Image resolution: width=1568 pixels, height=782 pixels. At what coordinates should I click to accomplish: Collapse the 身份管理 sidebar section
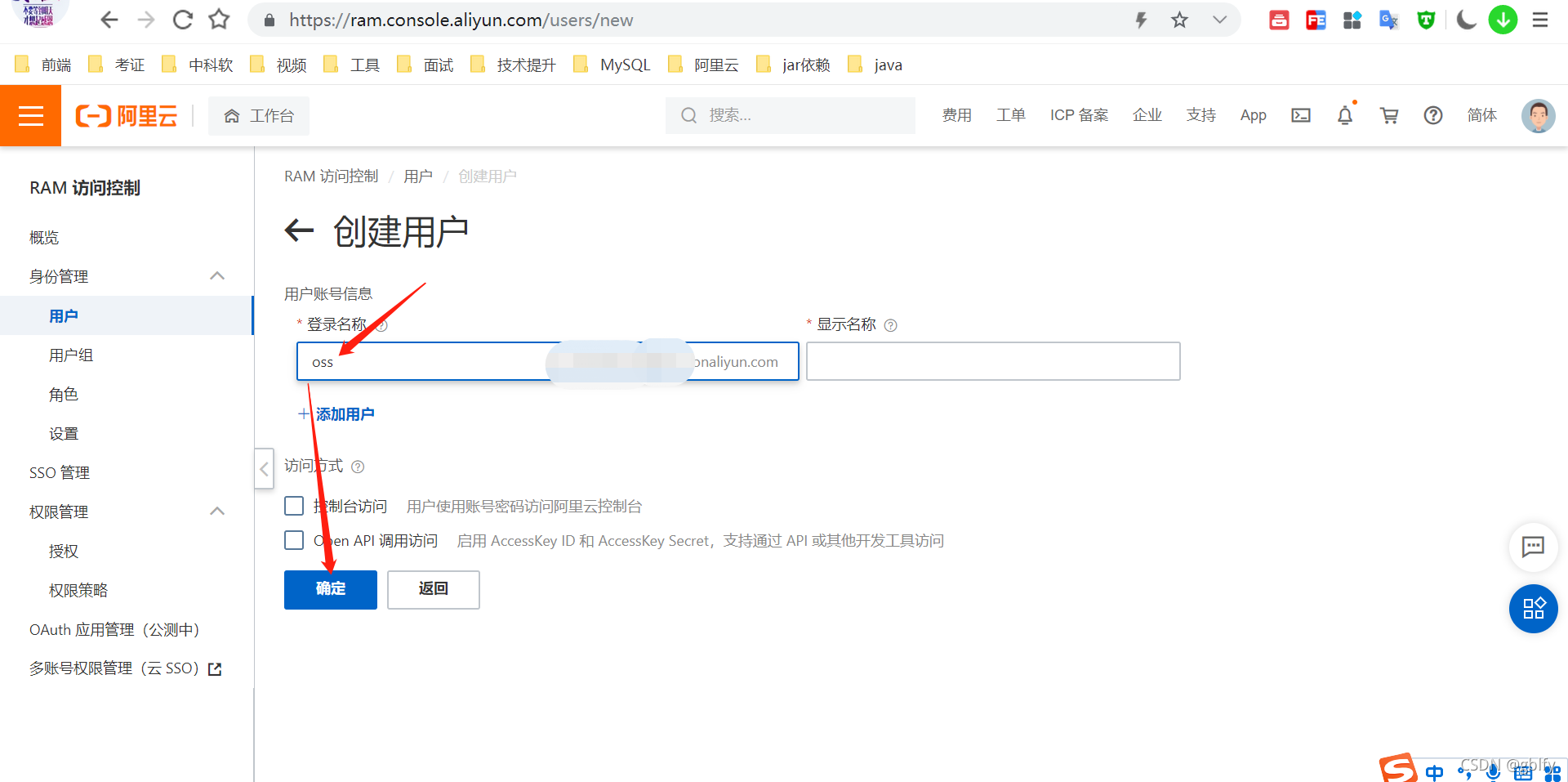(217, 275)
